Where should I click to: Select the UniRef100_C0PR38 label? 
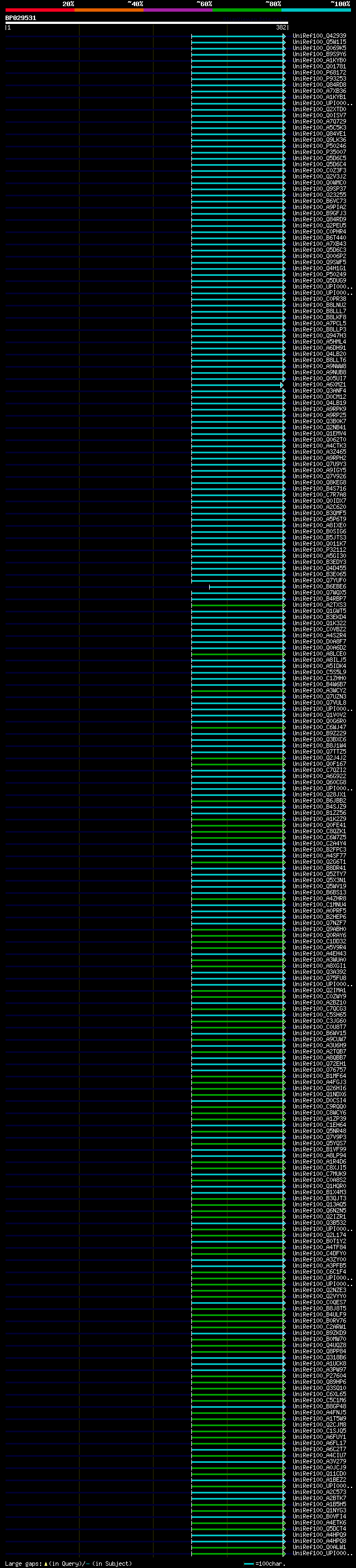(319, 299)
